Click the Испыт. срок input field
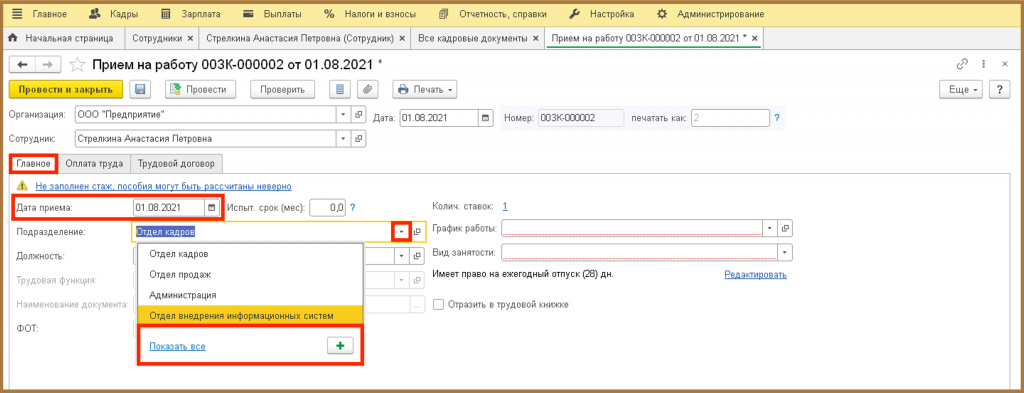The image size is (1024, 393). (327, 208)
